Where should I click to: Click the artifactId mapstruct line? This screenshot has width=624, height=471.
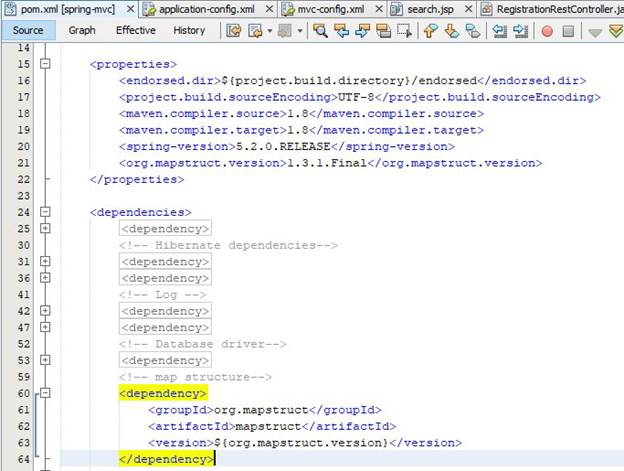(272, 426)
